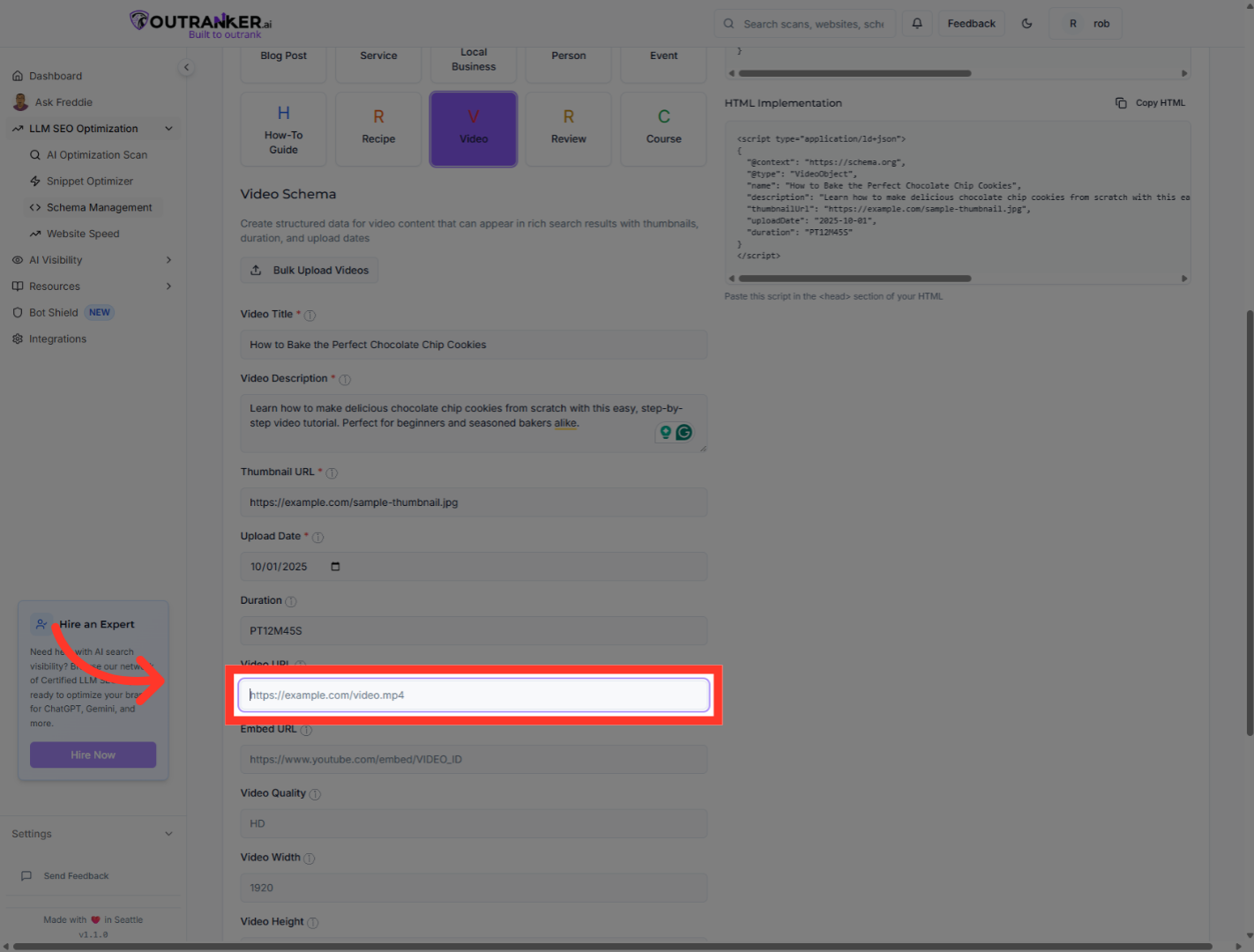Open the rob user account menu
The height and width of the screenshot is (952, 1254).
click(x=1086, y=24)
